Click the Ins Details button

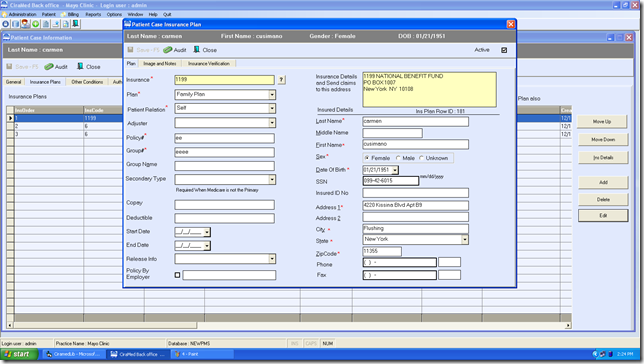click(x=603, y=158)
